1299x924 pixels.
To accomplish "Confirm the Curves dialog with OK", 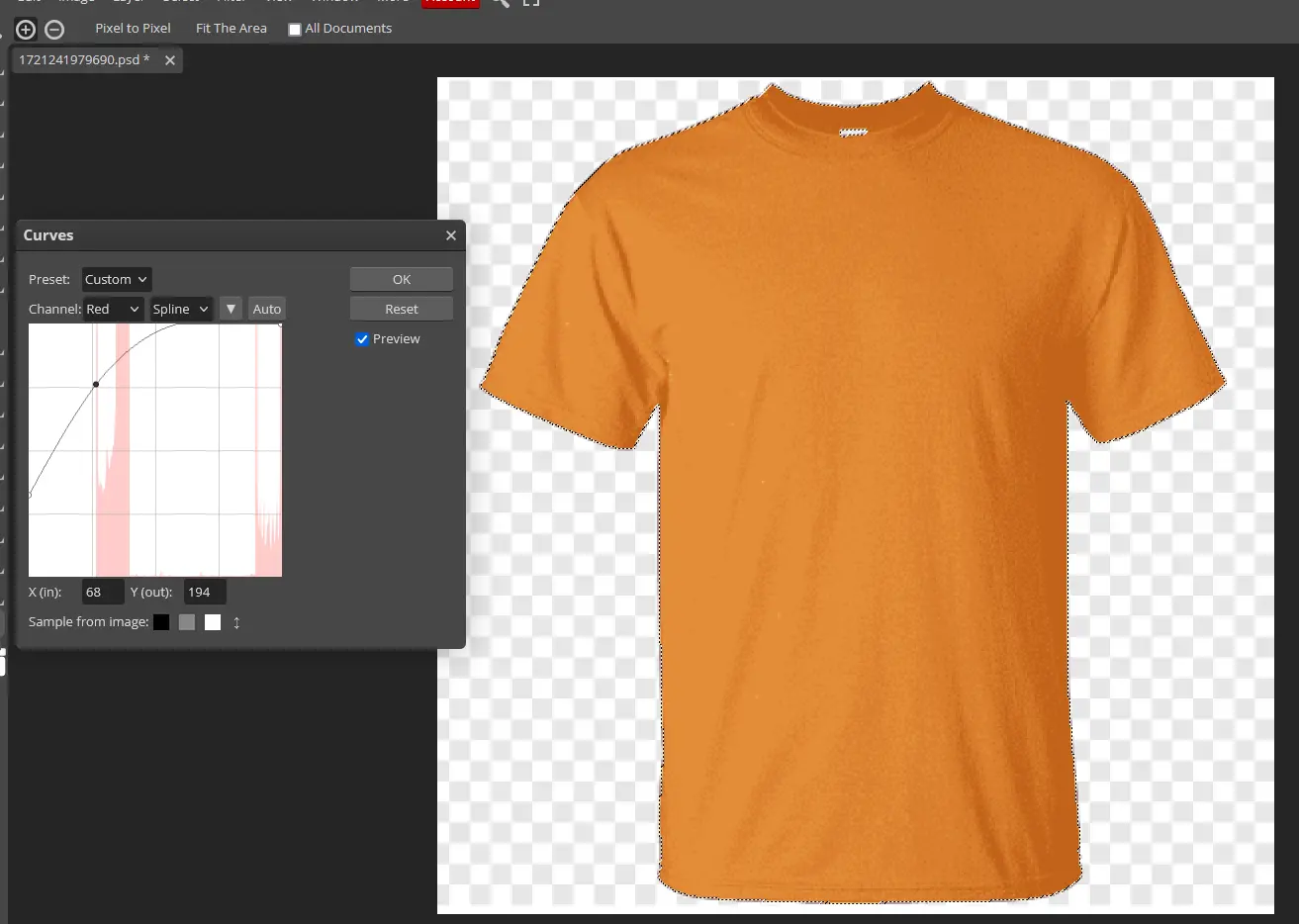I will click(x=402, y=280).
